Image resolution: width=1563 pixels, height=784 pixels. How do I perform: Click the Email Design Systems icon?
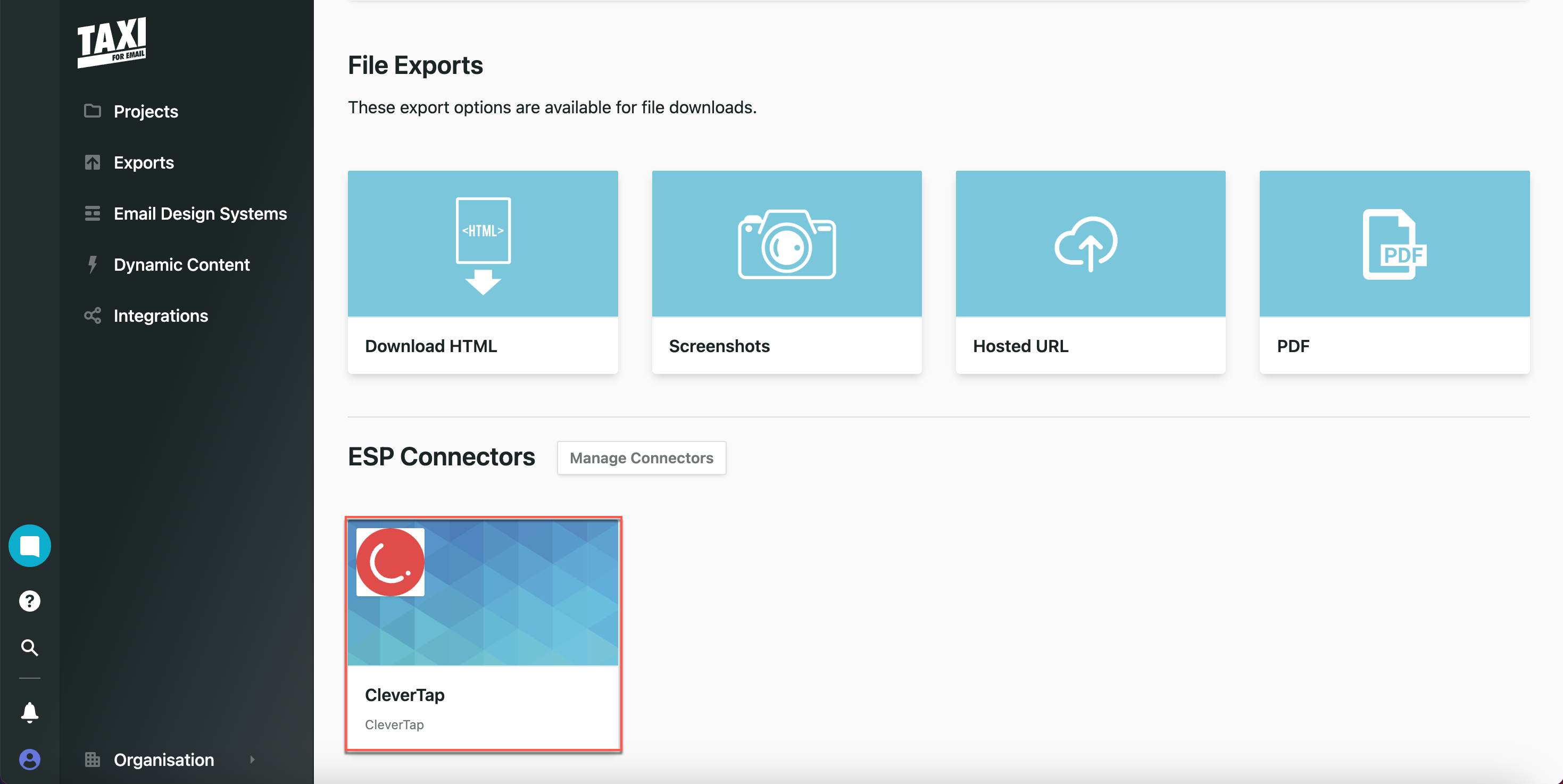click(x=92, y=213)
